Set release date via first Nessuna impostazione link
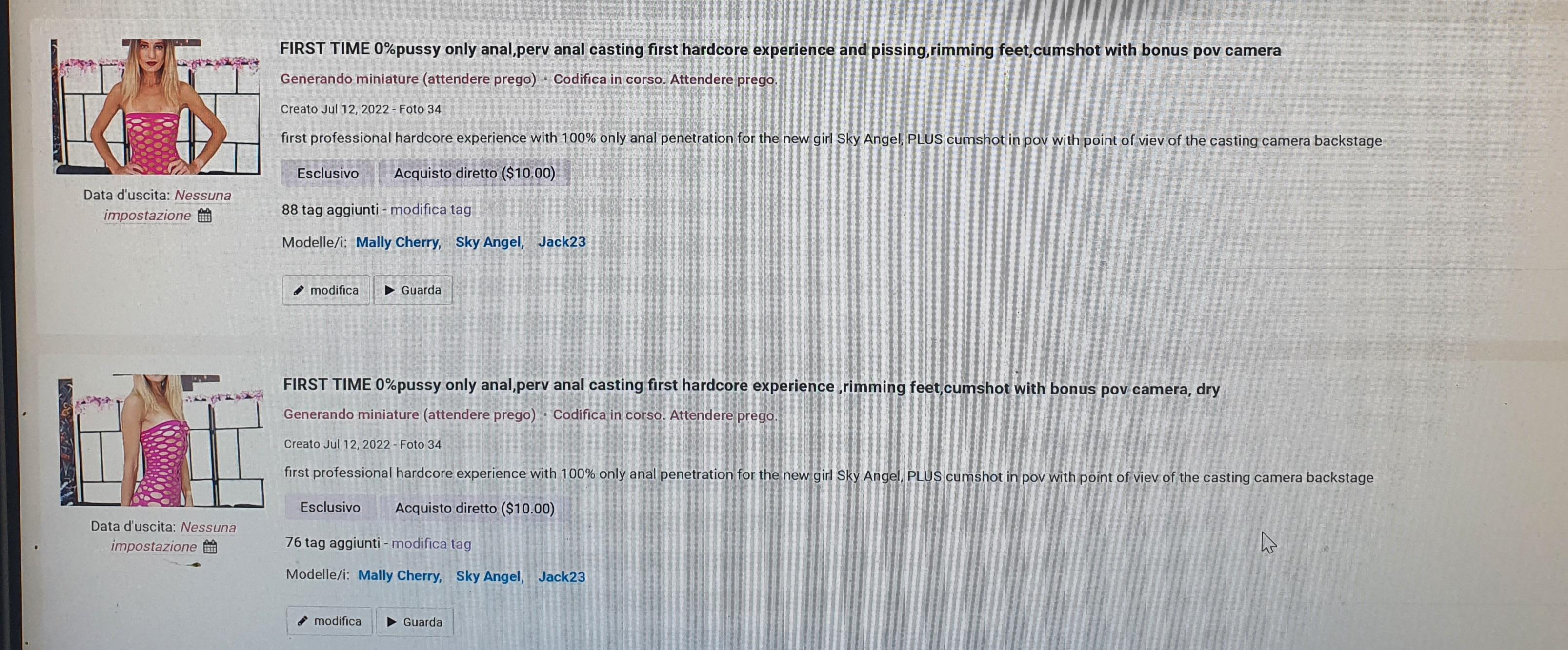Screen dimensions: 1568x650 coord(167,205)
